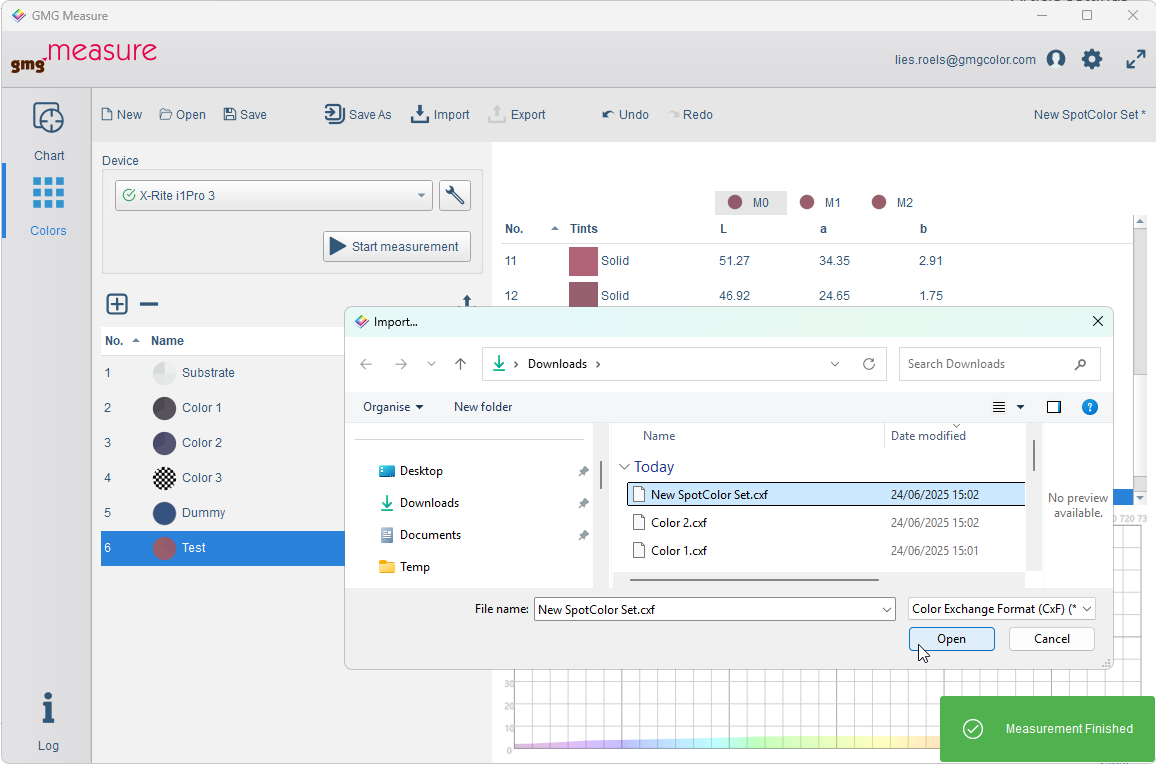
Task: Undo the last action
Action: 624,114
